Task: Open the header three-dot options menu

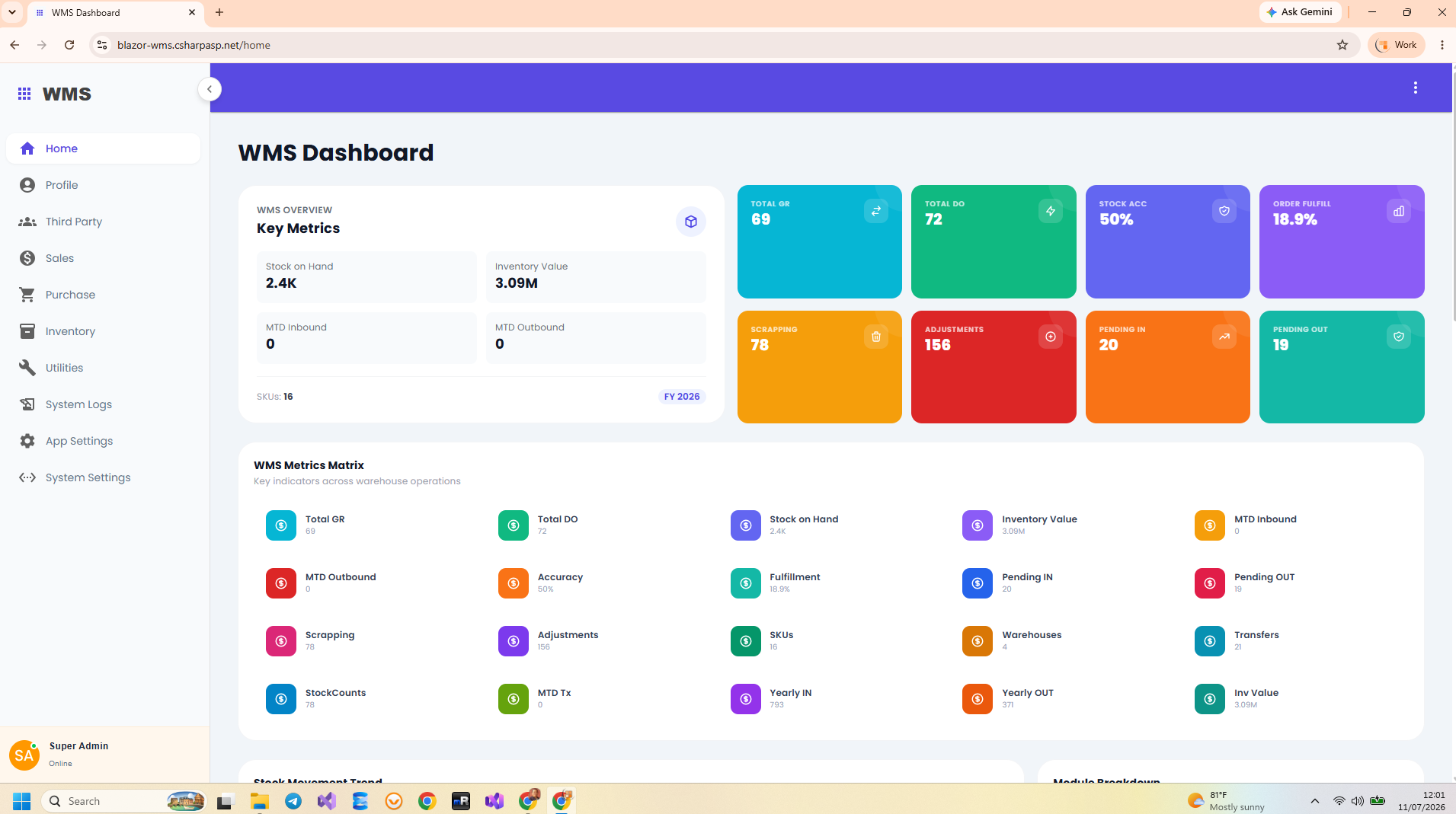Action: click(x=1415, y=88)
